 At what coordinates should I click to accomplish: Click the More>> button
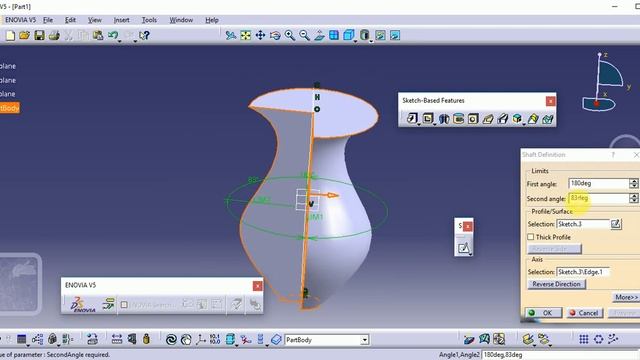(x=626, y=297)
